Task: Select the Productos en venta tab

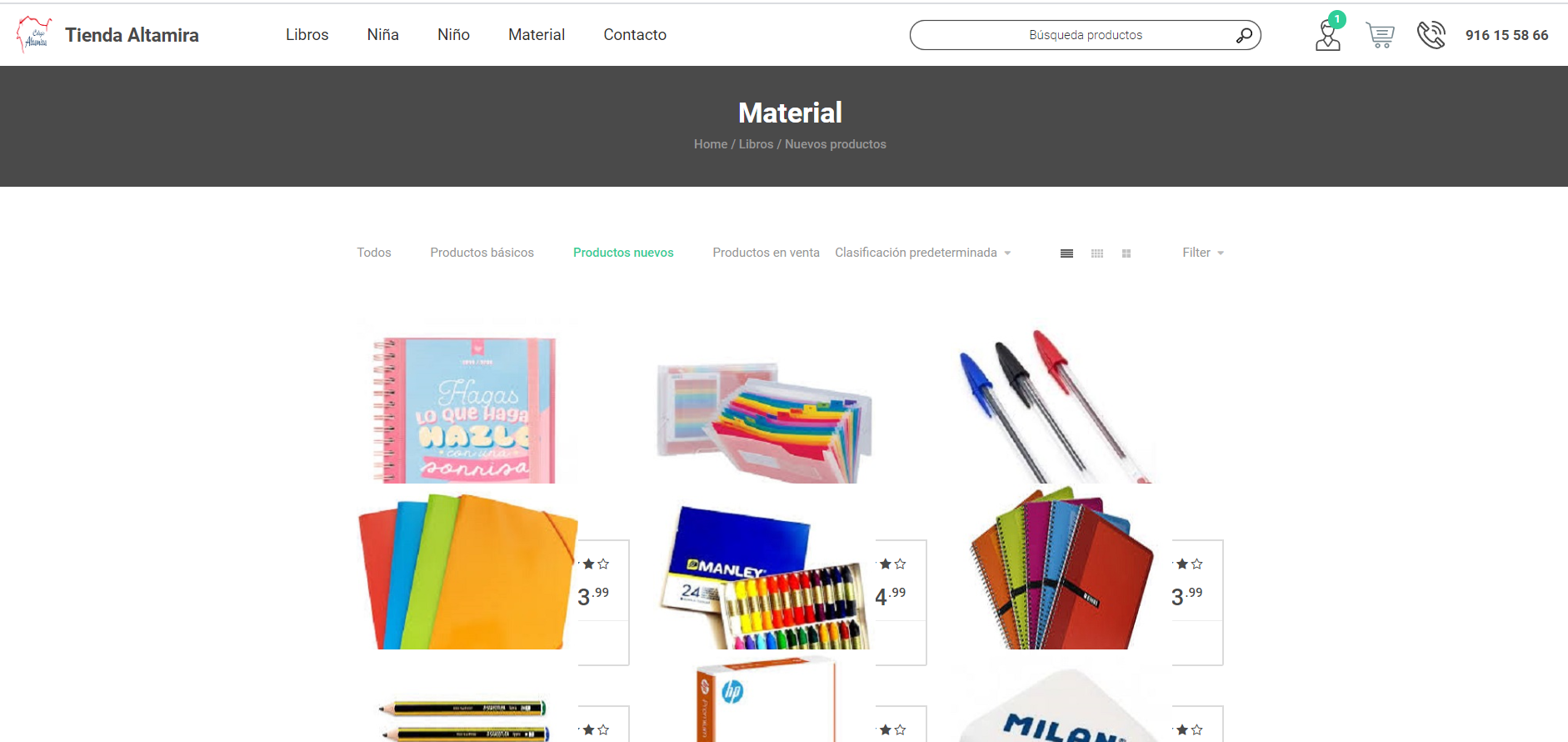Action: [x=766, y=253]
